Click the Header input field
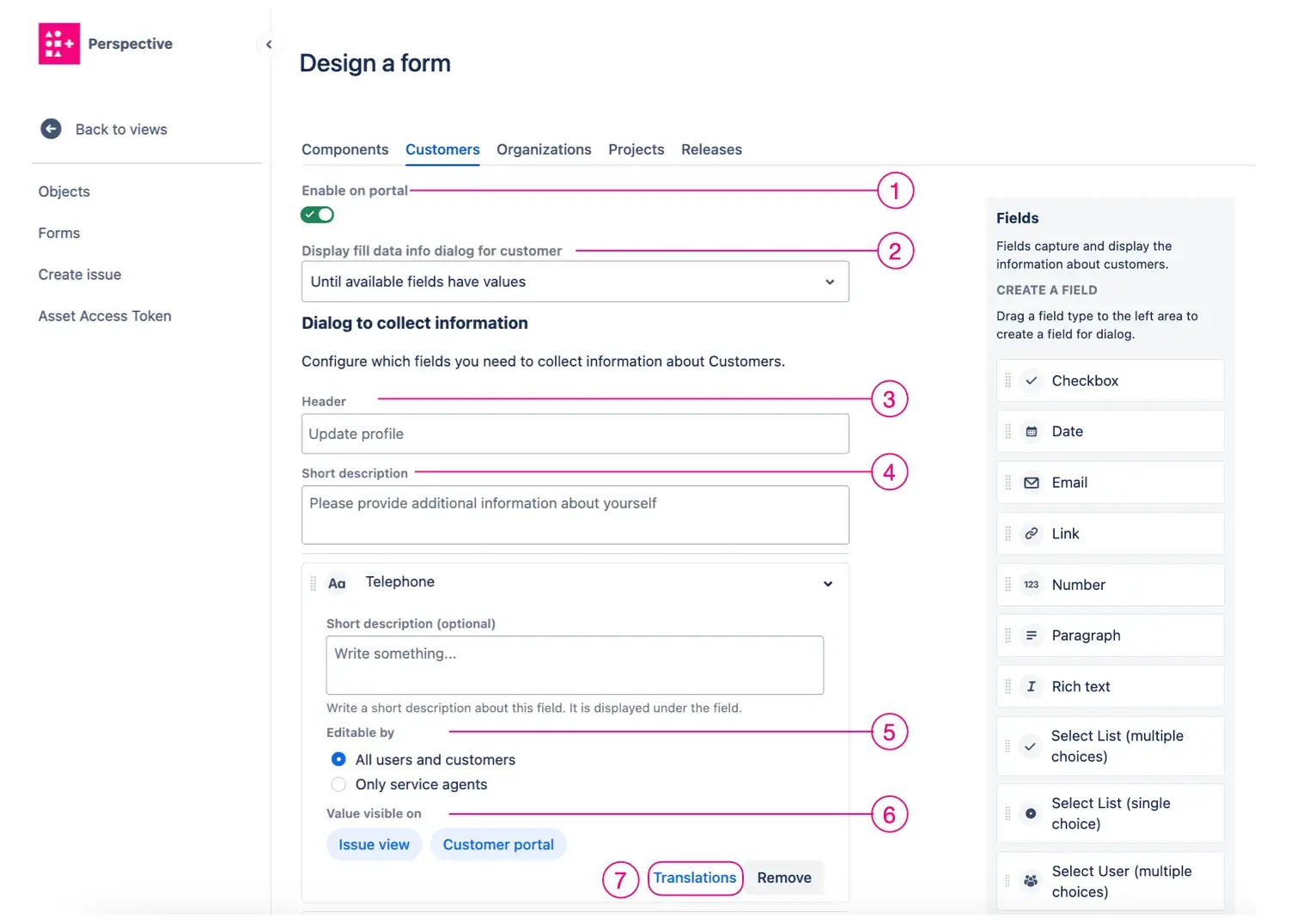1297x924 pixels. (575, 434)
